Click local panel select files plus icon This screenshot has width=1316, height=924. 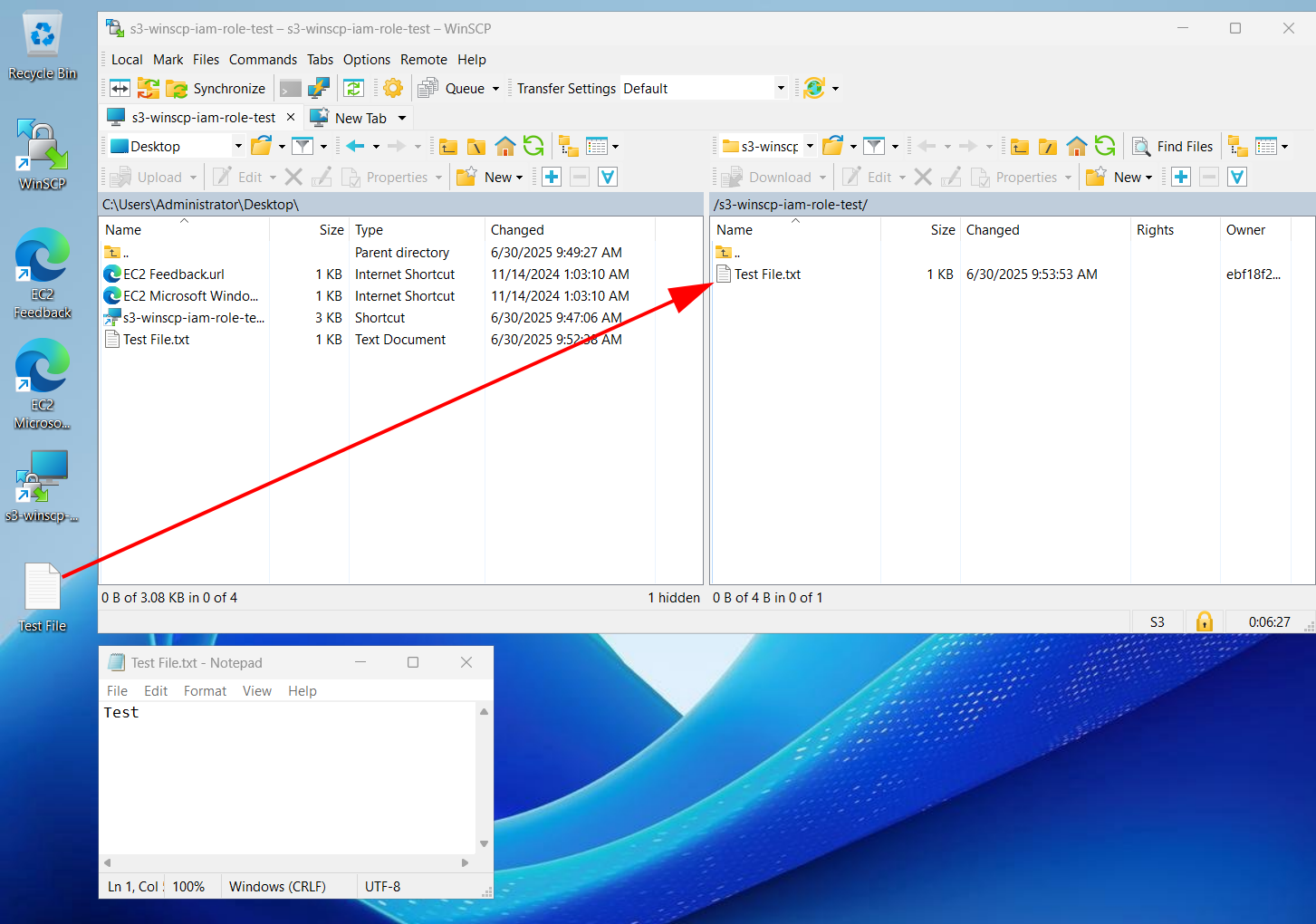coord(552,177)
